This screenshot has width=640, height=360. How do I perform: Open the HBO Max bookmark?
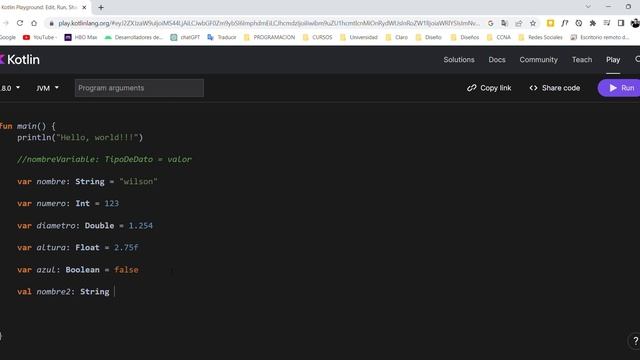[x=81, y=37]
